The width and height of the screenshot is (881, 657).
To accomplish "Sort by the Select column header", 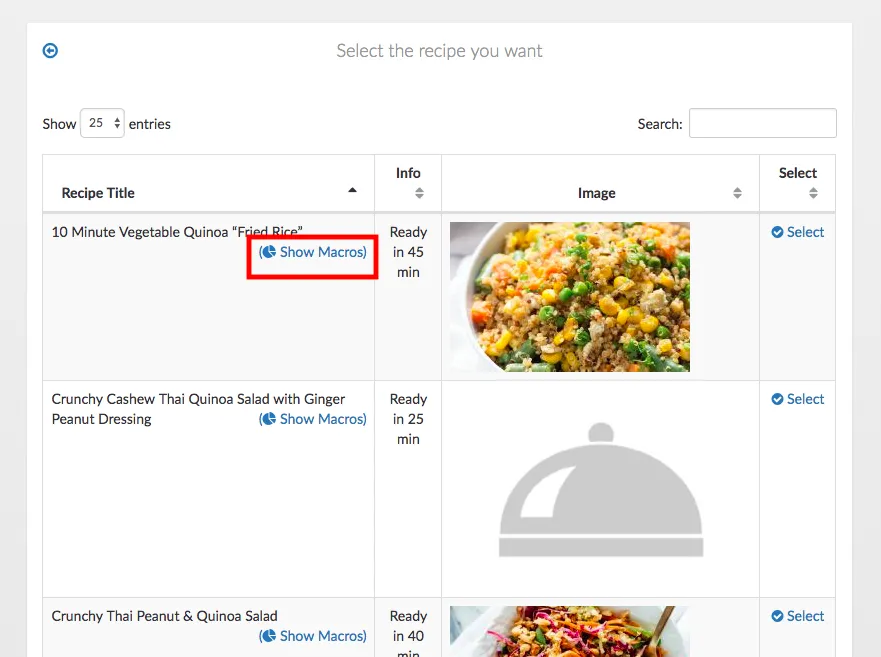I will pos(797,182).
